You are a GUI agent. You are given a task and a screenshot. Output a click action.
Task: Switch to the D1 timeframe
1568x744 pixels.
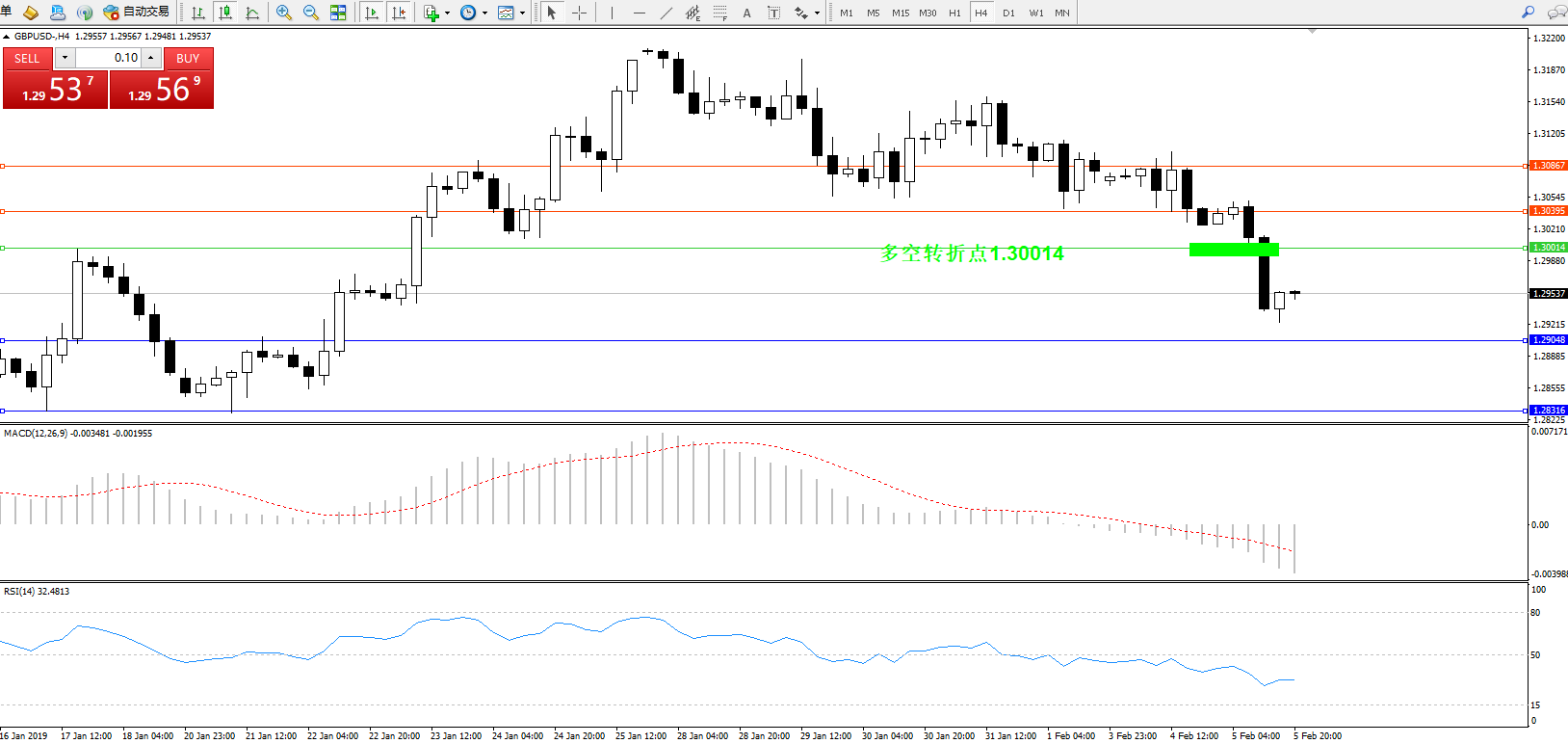[x=1008, y=13]
